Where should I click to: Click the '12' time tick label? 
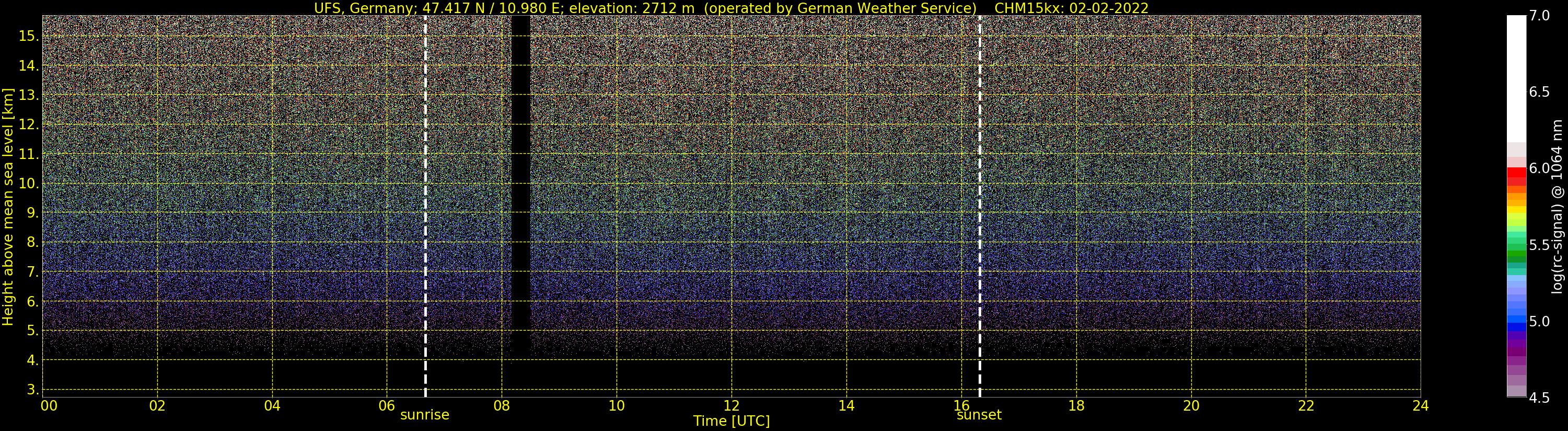coord(731,405)
